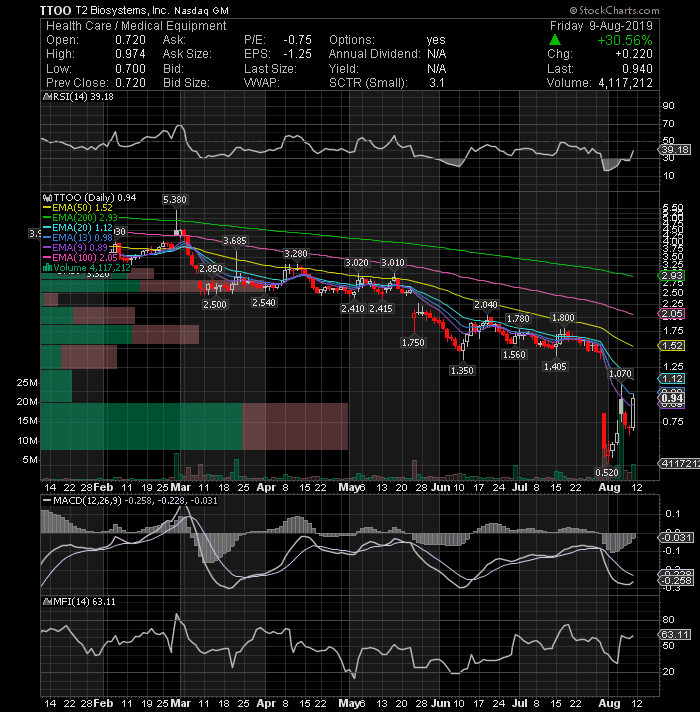Click the 2.93 EMA(200) axis tag
Viewport: 700px width, 712px height.
[671, 276]
